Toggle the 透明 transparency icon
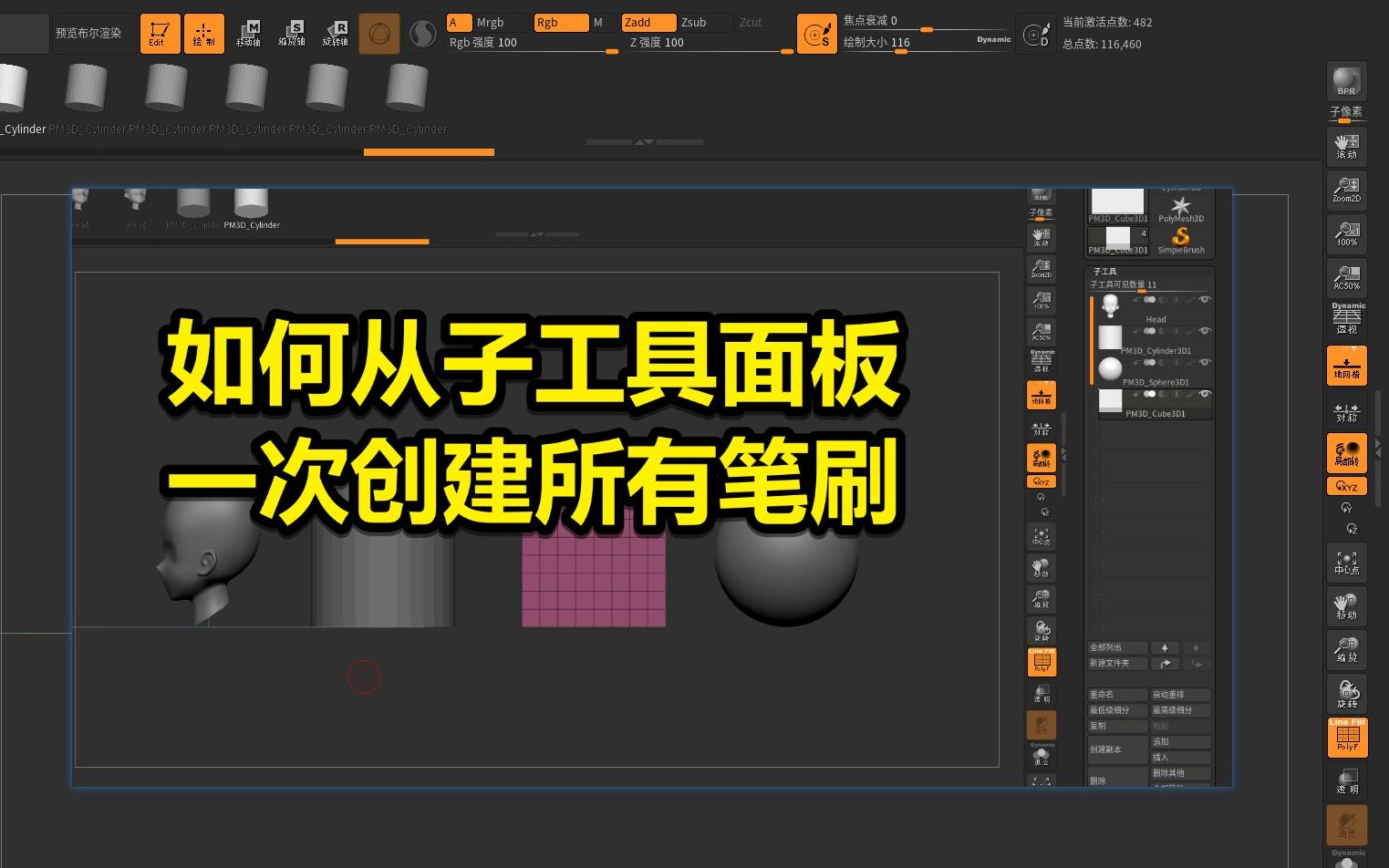 (1347, 780)
